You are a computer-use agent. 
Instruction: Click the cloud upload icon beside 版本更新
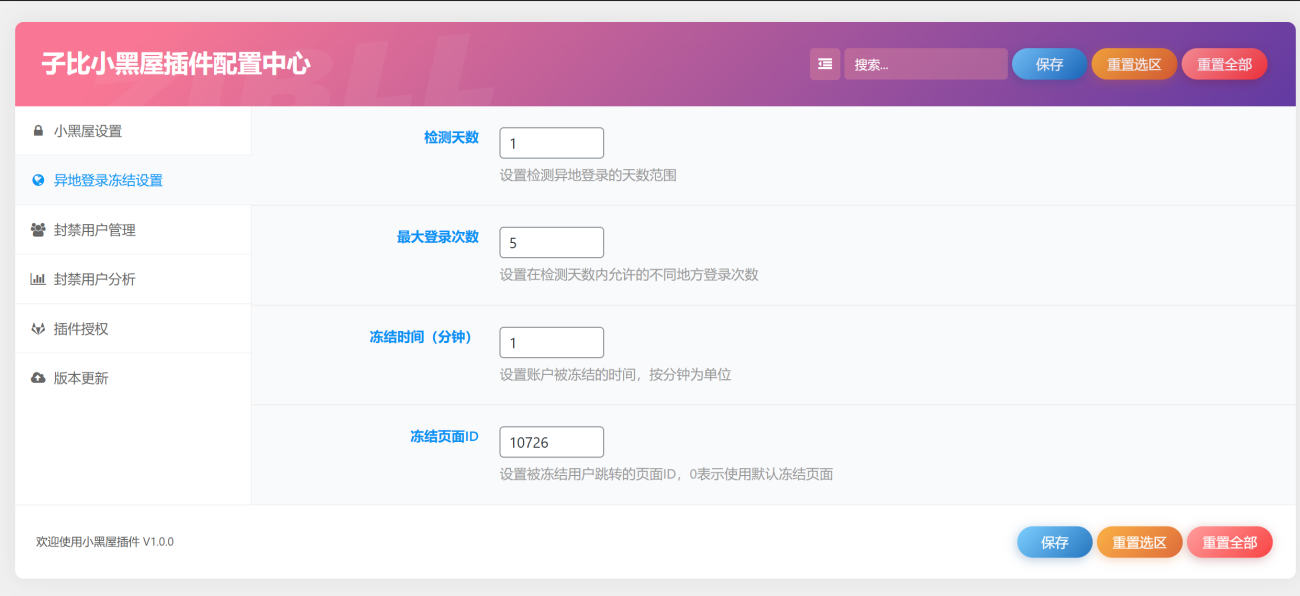click(38, 378)
